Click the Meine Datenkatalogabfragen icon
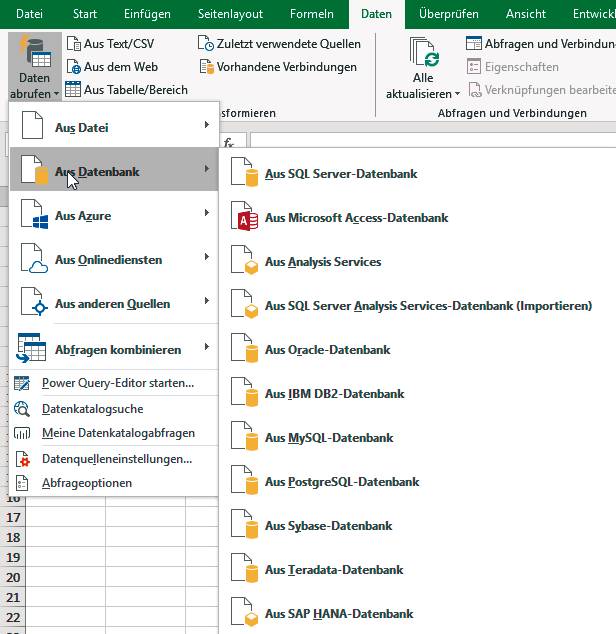Viewport: 616px width, 634px height. [x=22, y=433]
